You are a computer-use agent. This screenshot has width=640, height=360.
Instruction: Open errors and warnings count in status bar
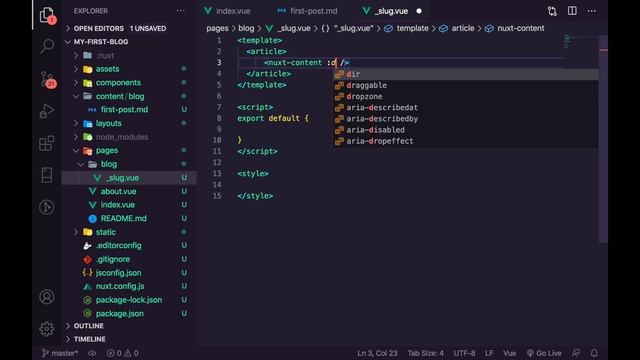coord(122,353)
